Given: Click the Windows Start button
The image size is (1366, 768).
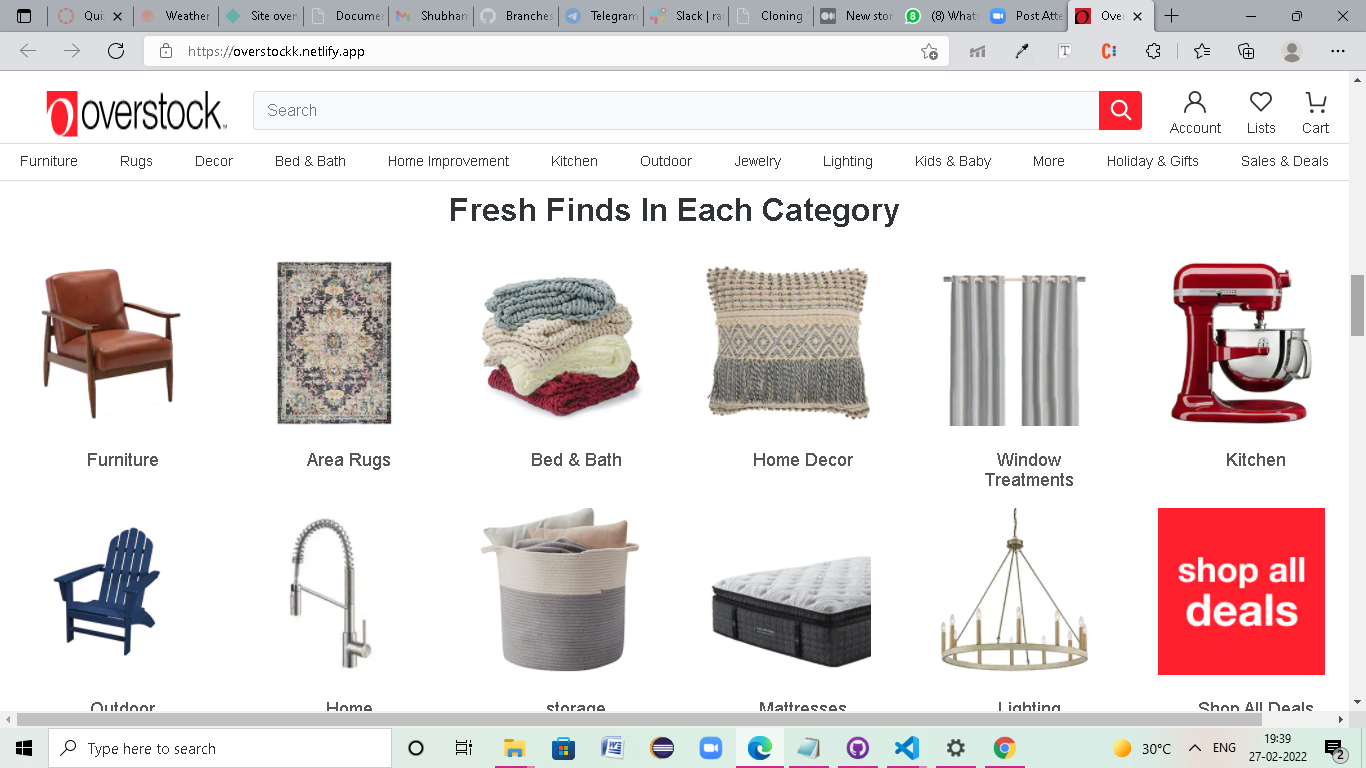Looking at the screenshot, I should point(24,748).
